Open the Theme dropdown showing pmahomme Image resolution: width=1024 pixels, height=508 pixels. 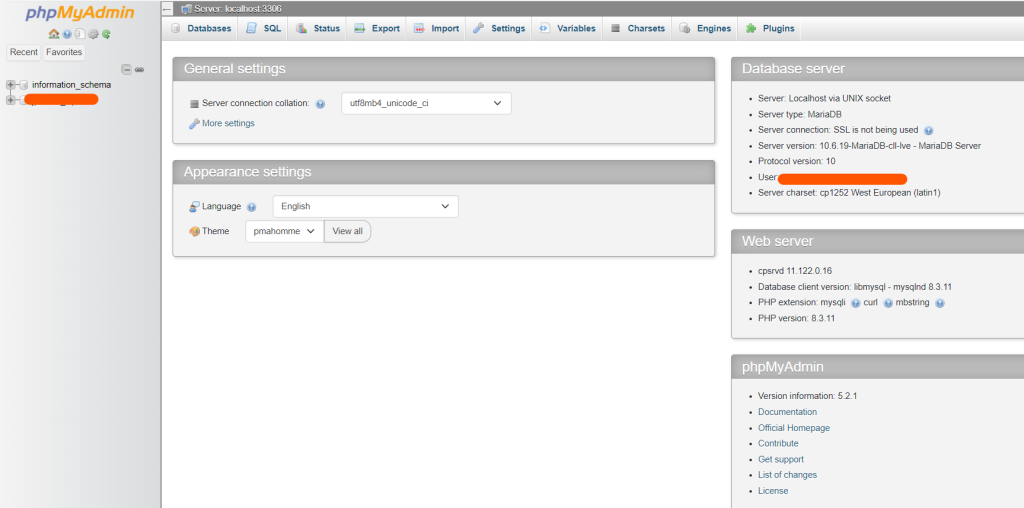[x=285, y=231]
